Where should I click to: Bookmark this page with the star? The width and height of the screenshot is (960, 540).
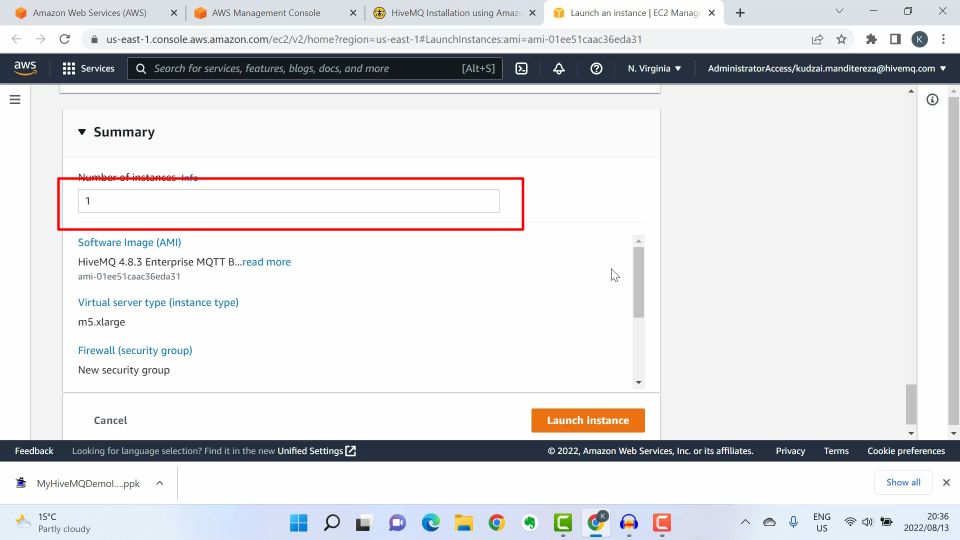point(841,39)
